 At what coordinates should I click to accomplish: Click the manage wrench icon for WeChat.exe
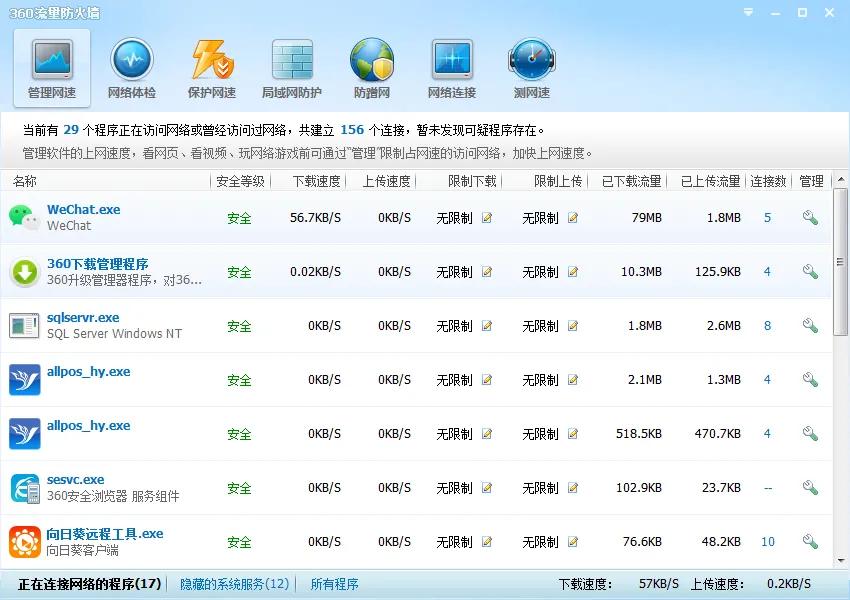click(x=810, y=217)
